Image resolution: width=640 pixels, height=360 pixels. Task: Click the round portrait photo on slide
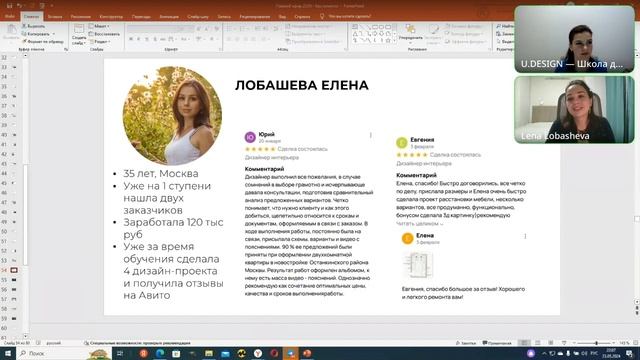(x=172, y=116)
